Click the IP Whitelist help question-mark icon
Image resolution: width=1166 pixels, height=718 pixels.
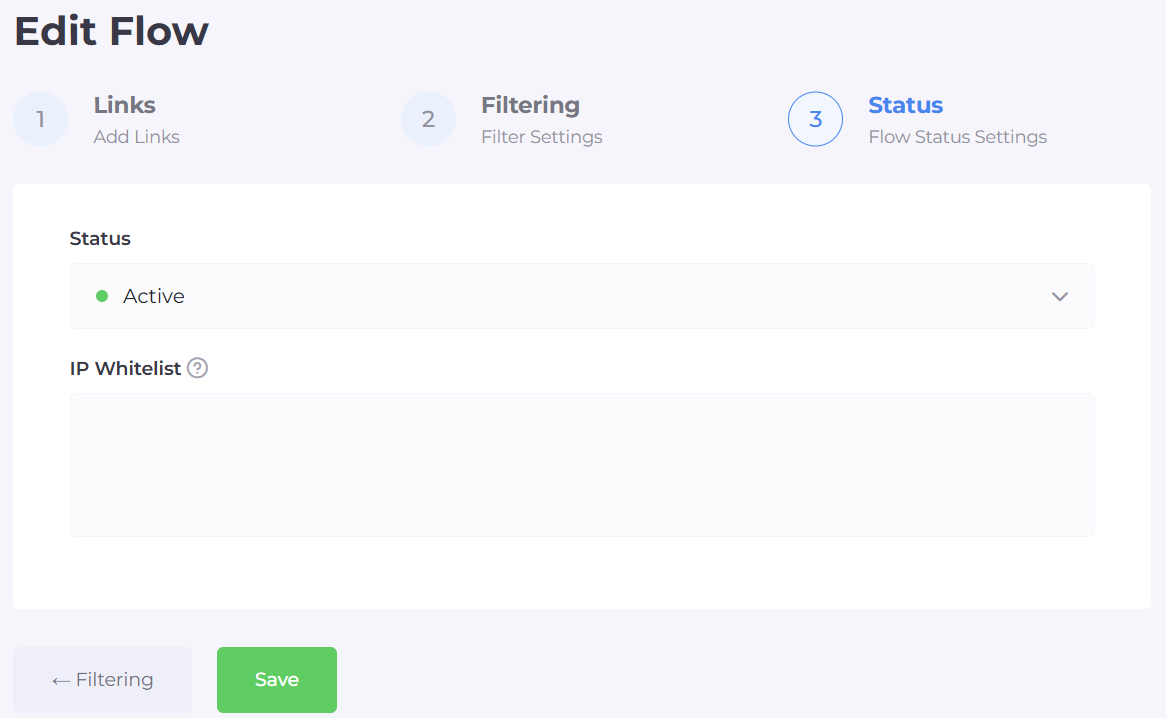point(198,368)
